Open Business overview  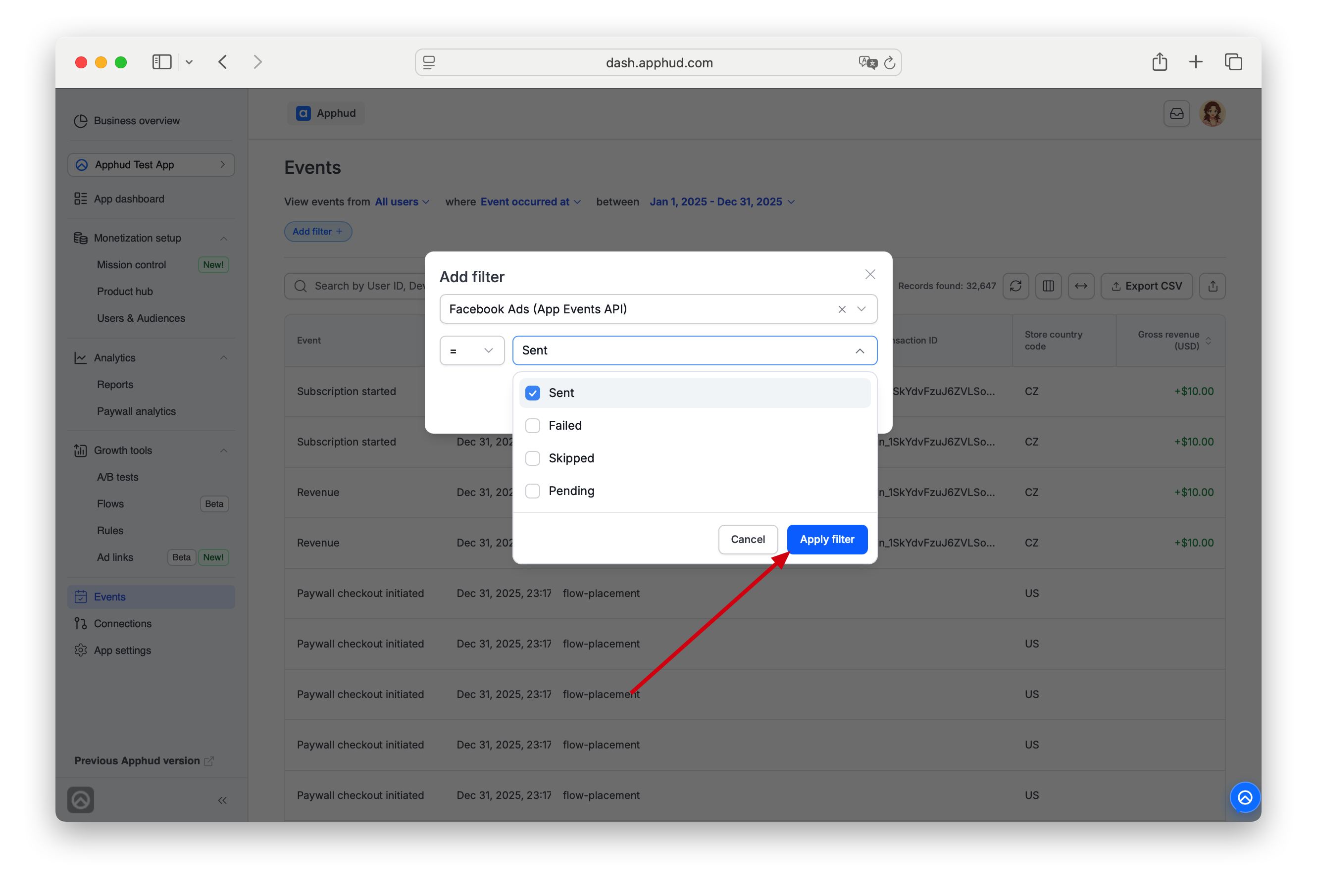137,121
